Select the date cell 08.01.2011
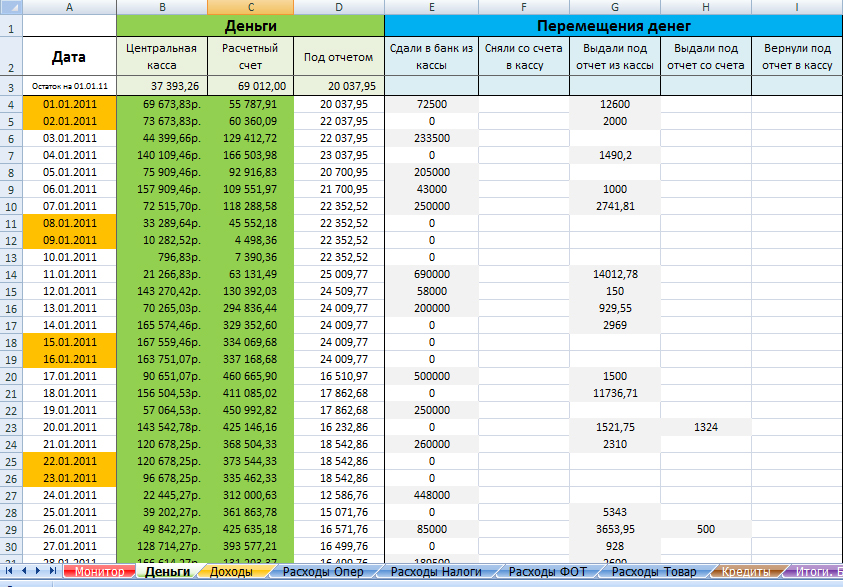 point(69,223)
